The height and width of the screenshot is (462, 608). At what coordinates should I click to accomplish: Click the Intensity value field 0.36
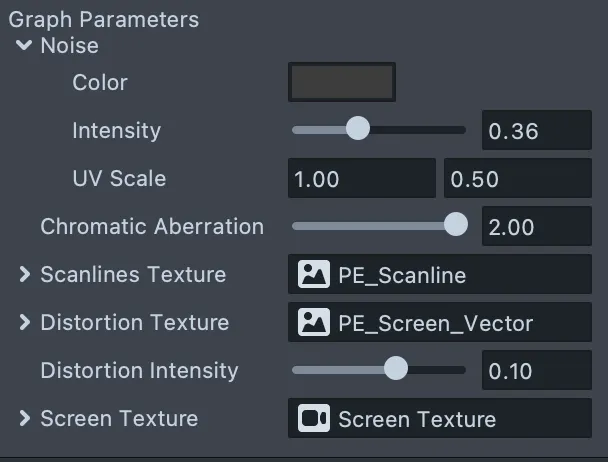[x=537, y=130]
